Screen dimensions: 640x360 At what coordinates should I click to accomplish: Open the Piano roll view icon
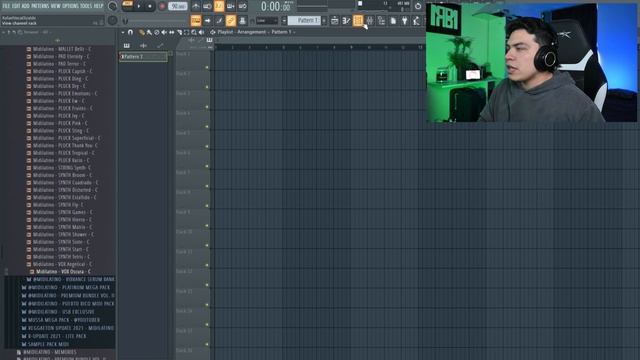[x=346, y=20]
